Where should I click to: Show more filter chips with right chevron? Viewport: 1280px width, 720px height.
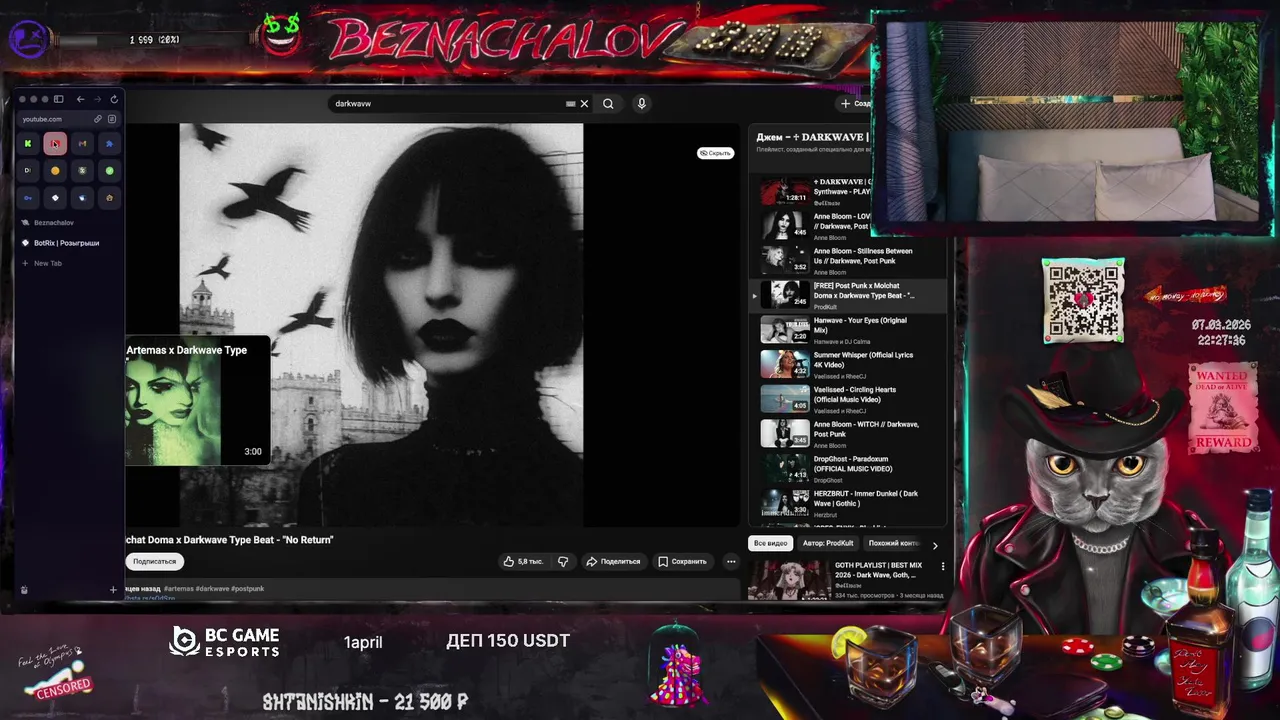pos(935,545)
